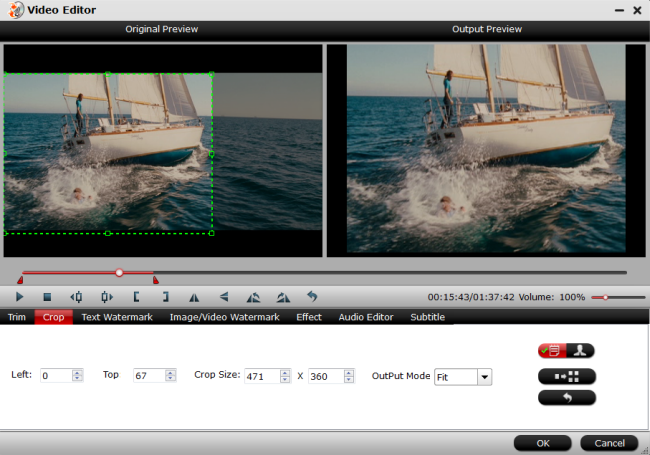Flip the video vertically

224,297
